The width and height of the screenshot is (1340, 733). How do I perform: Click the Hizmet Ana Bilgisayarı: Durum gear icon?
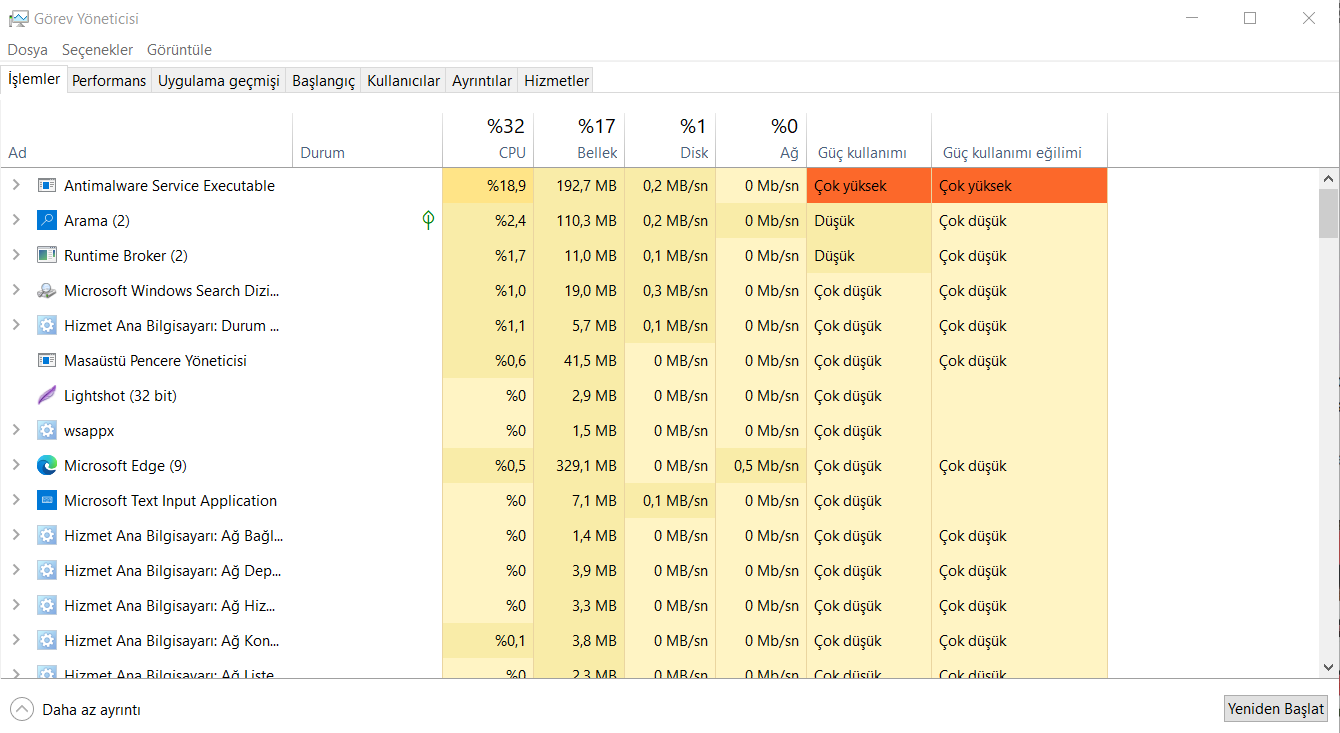point(47,326)
